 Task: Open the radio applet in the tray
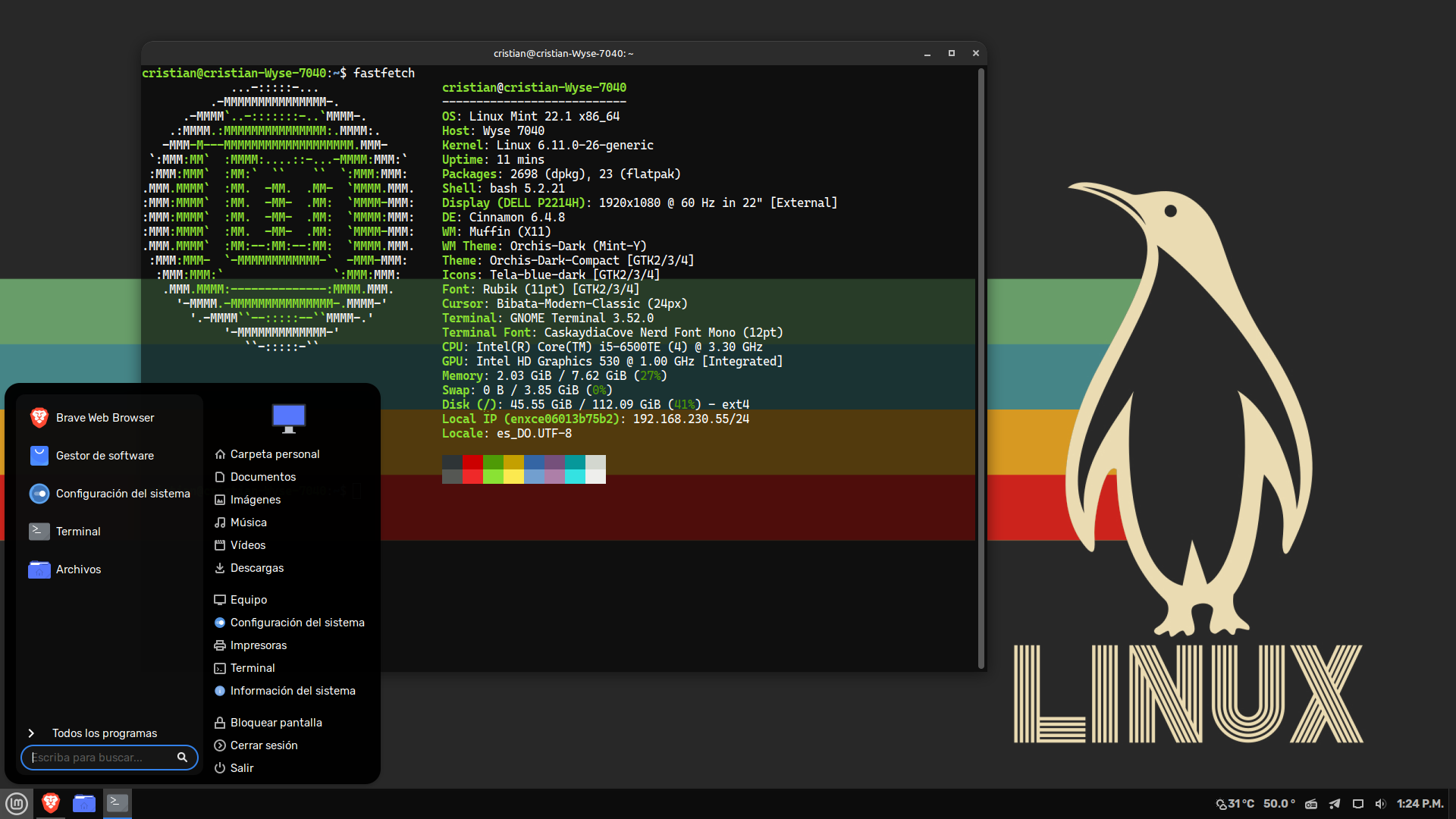pos(1311,804)
